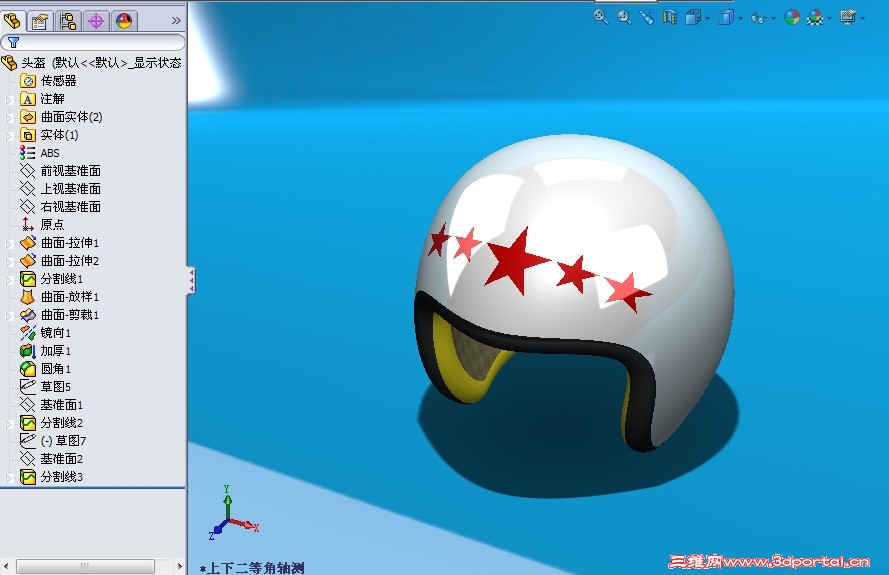The width and height of the screenshot is (889, 575).
Task: Select the 基准面2 plane
Action: point(52,459)
